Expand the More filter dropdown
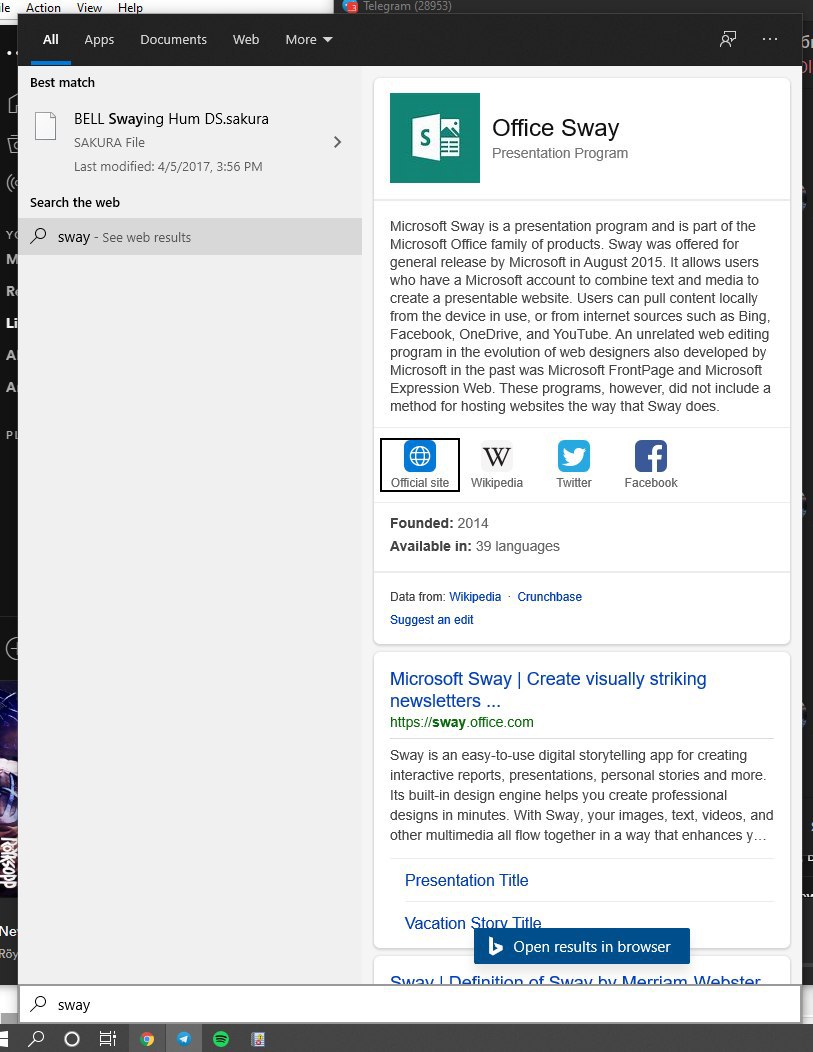 tap(309, 40)
